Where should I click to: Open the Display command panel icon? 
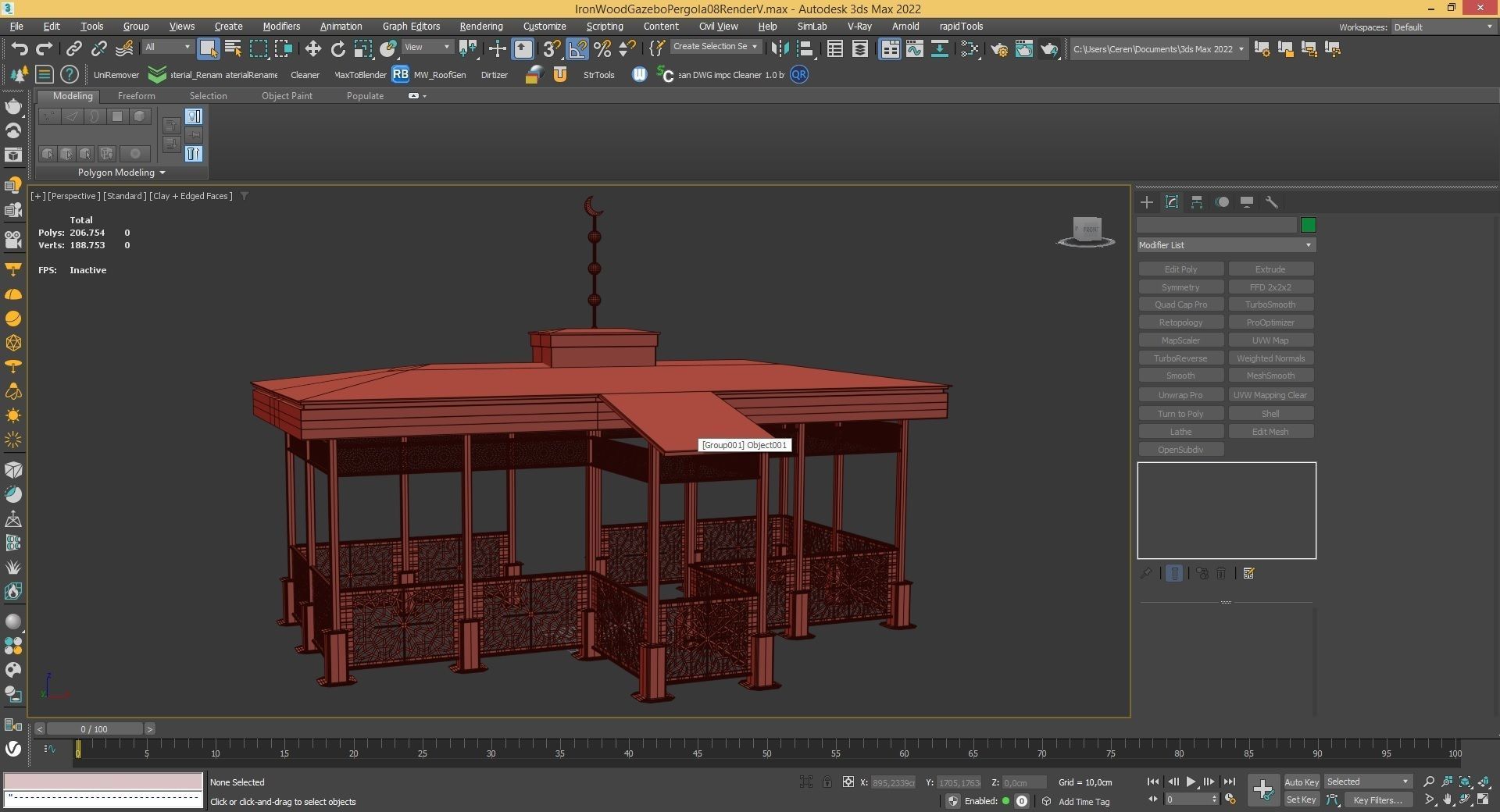click(1247, 202)
